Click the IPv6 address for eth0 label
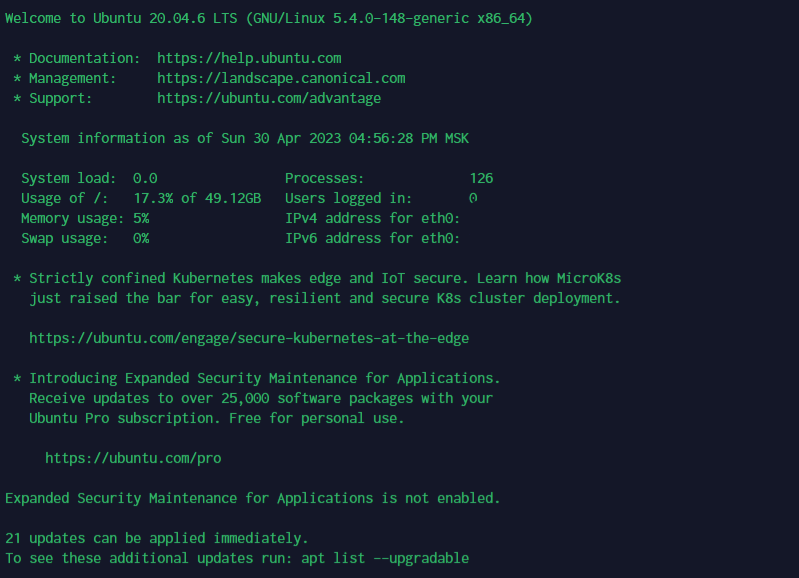The height and width of the screenshot is (578, 799). coord(372,239)
